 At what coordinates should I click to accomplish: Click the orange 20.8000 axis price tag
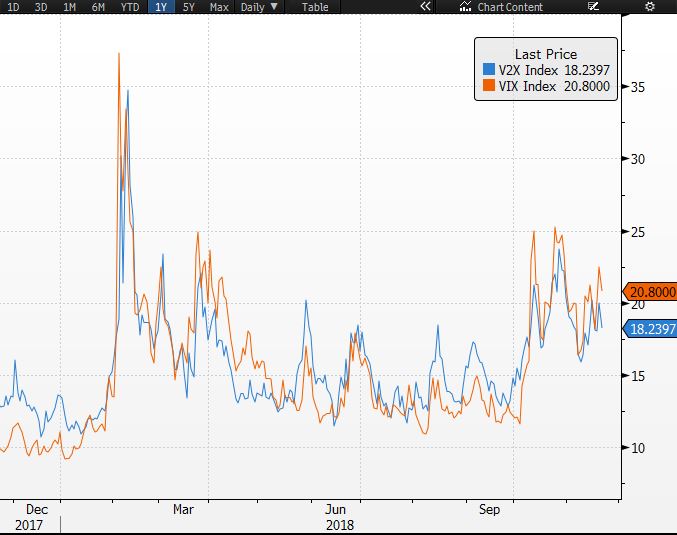click(x=649, y=292)
